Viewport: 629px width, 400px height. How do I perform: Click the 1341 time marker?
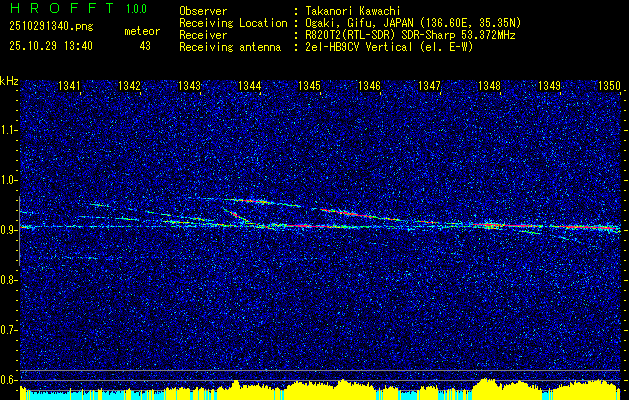69,86
